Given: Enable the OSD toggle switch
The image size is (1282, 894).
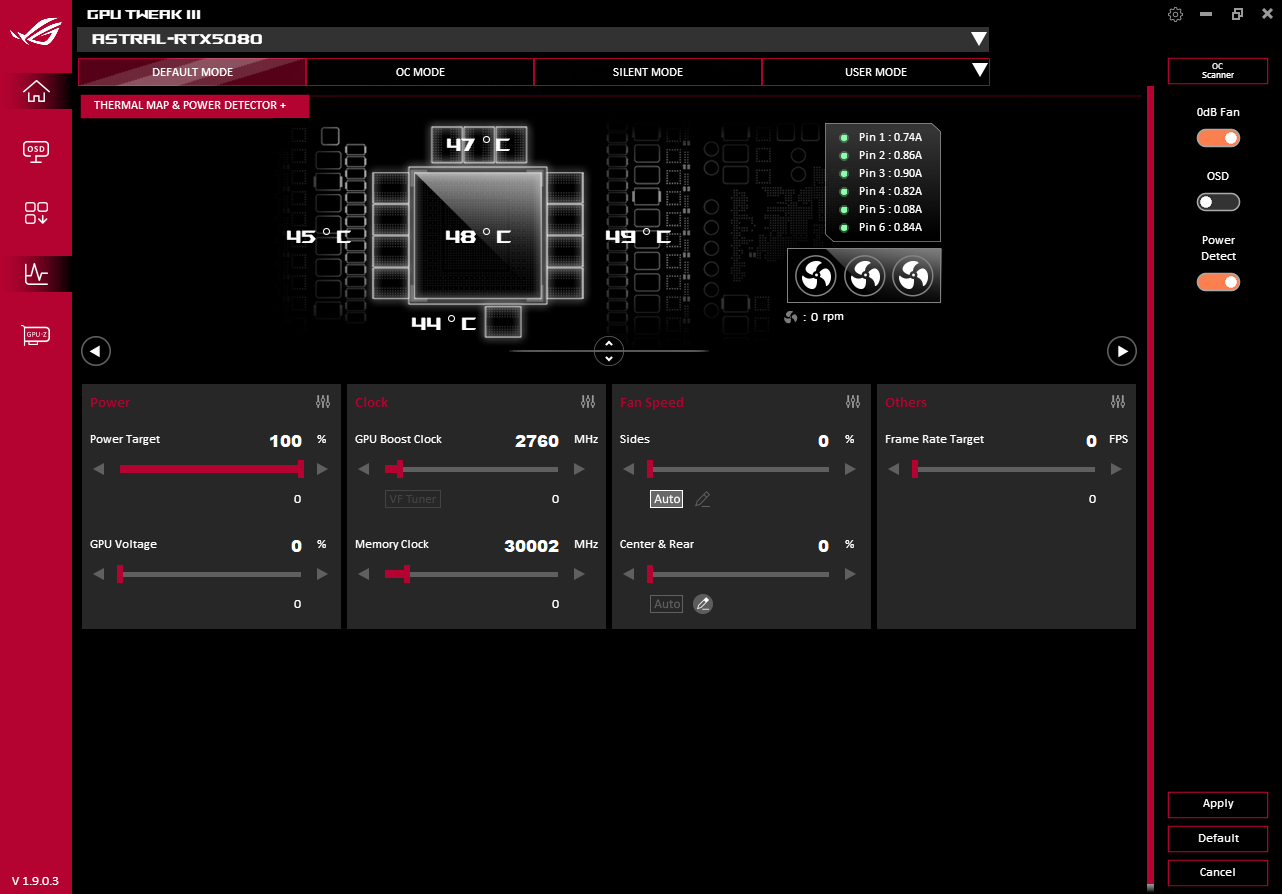Looking at the screenshot, I should click(x=1218, y=202).
